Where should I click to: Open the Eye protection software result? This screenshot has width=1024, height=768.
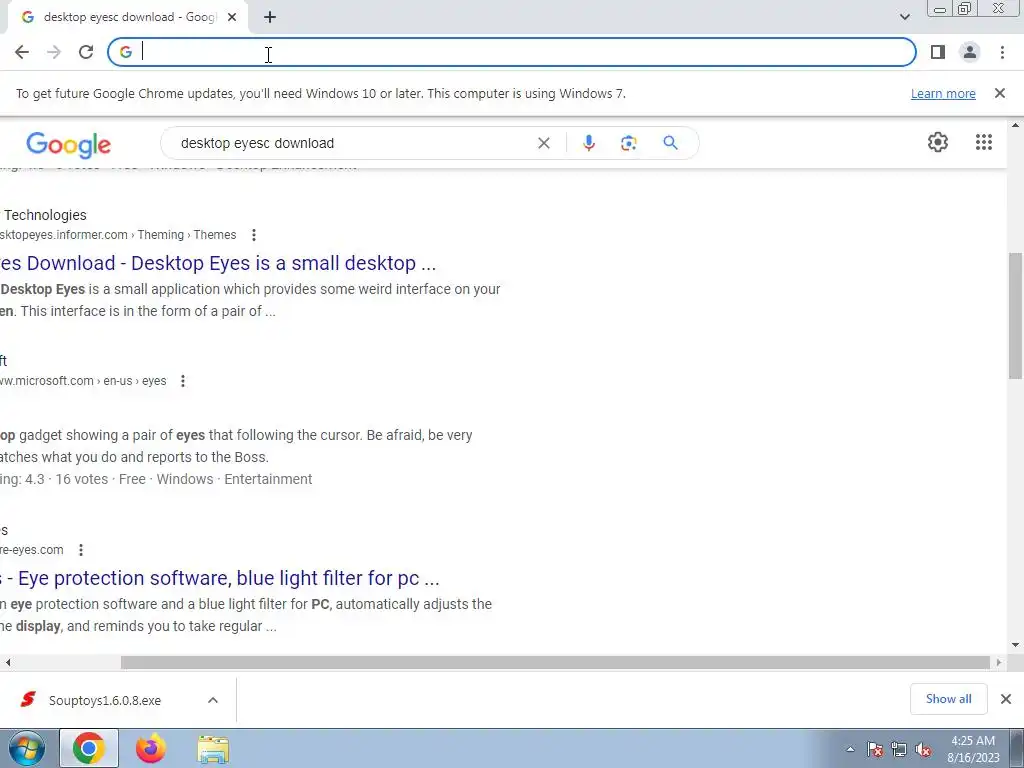[x=219, y=579]
